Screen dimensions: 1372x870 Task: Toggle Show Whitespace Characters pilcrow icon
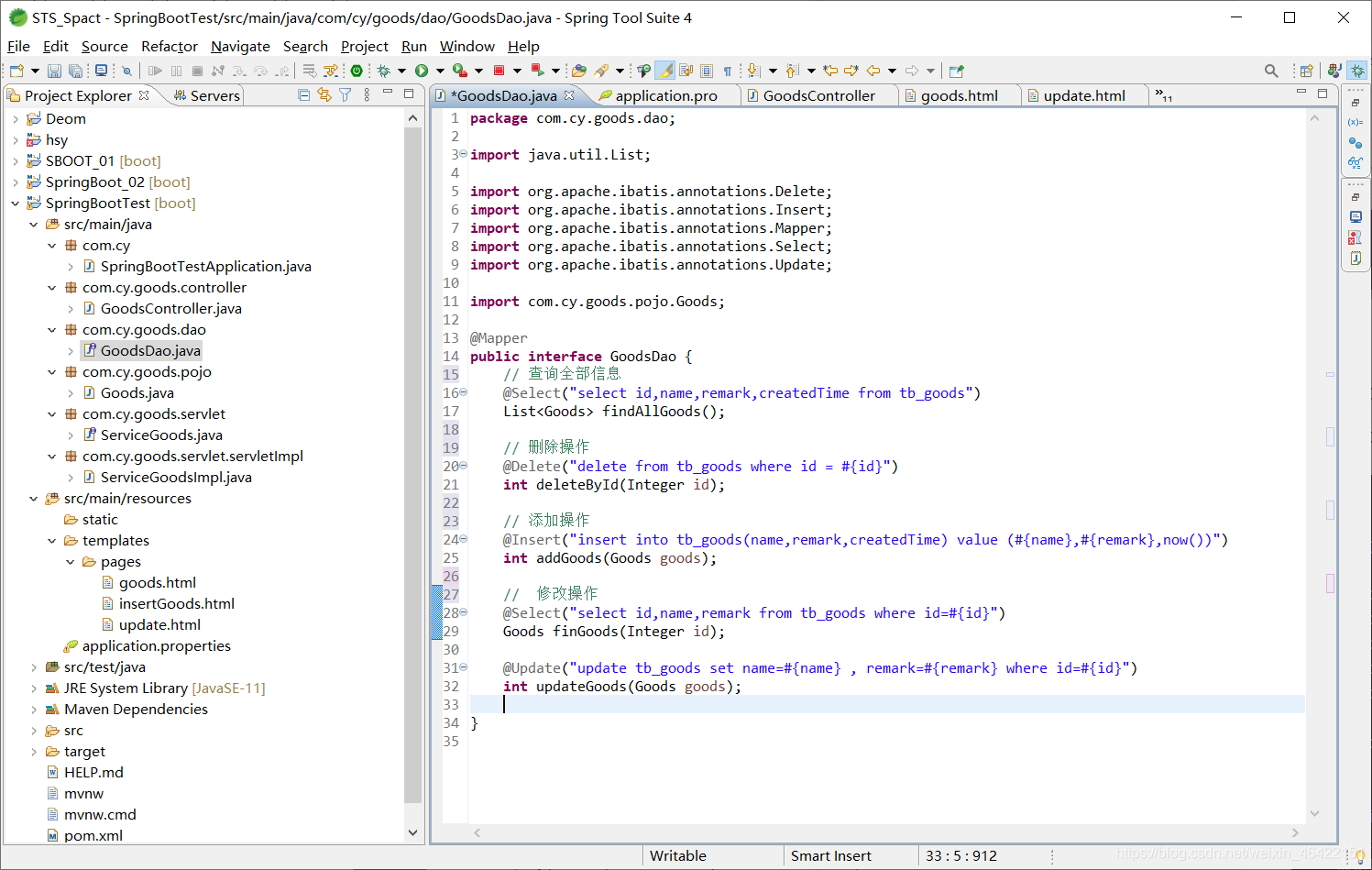[728, 71]
